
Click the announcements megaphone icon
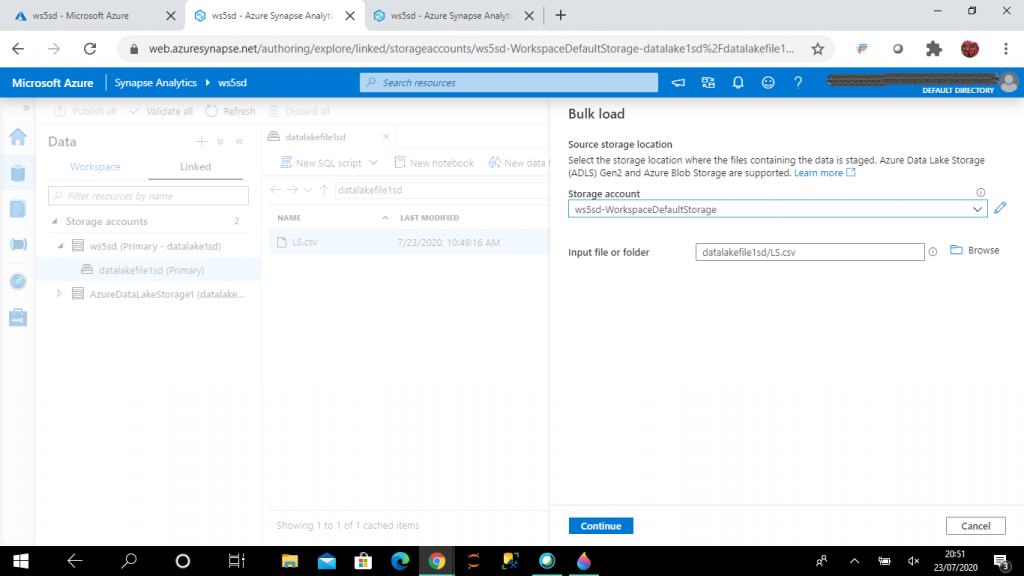click(678, 82)
